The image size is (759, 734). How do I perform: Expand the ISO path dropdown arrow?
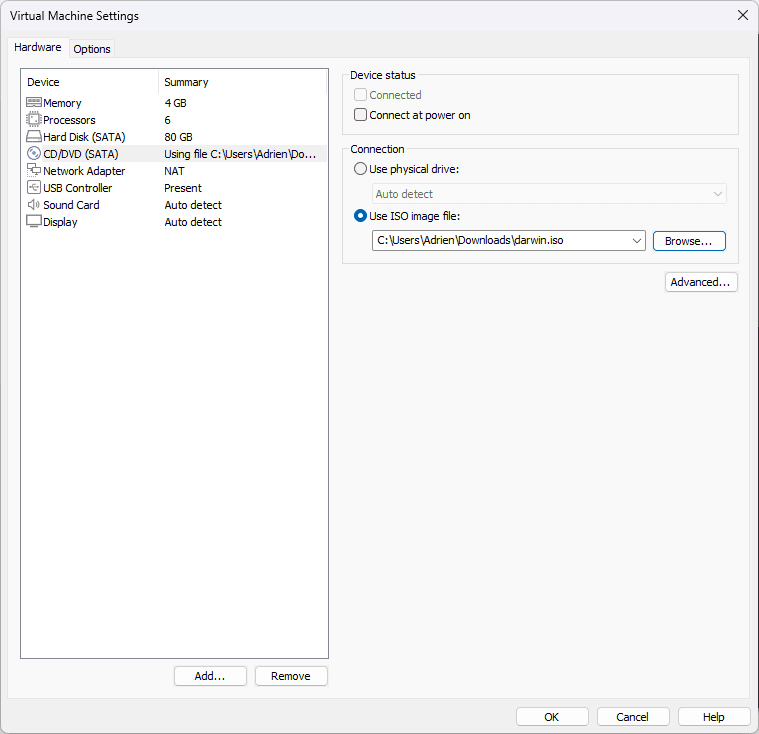tap(637, 241)
